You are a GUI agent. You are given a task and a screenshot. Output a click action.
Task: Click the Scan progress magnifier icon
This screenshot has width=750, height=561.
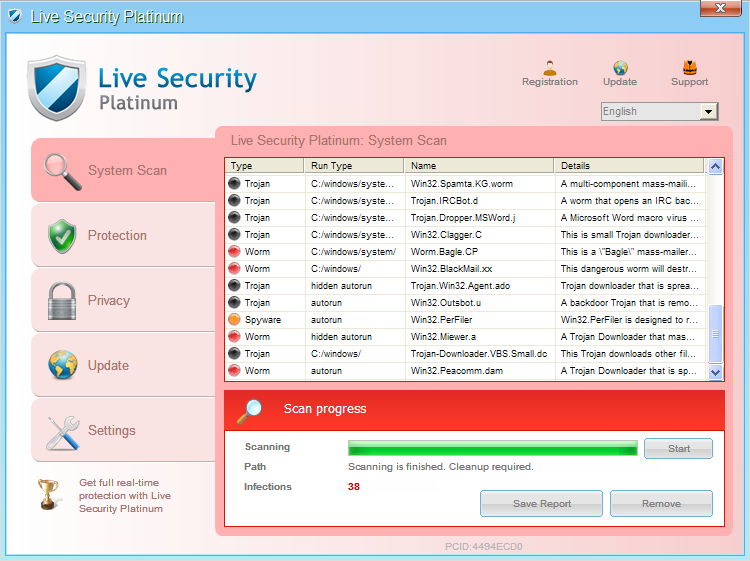(x=250, y=411)
